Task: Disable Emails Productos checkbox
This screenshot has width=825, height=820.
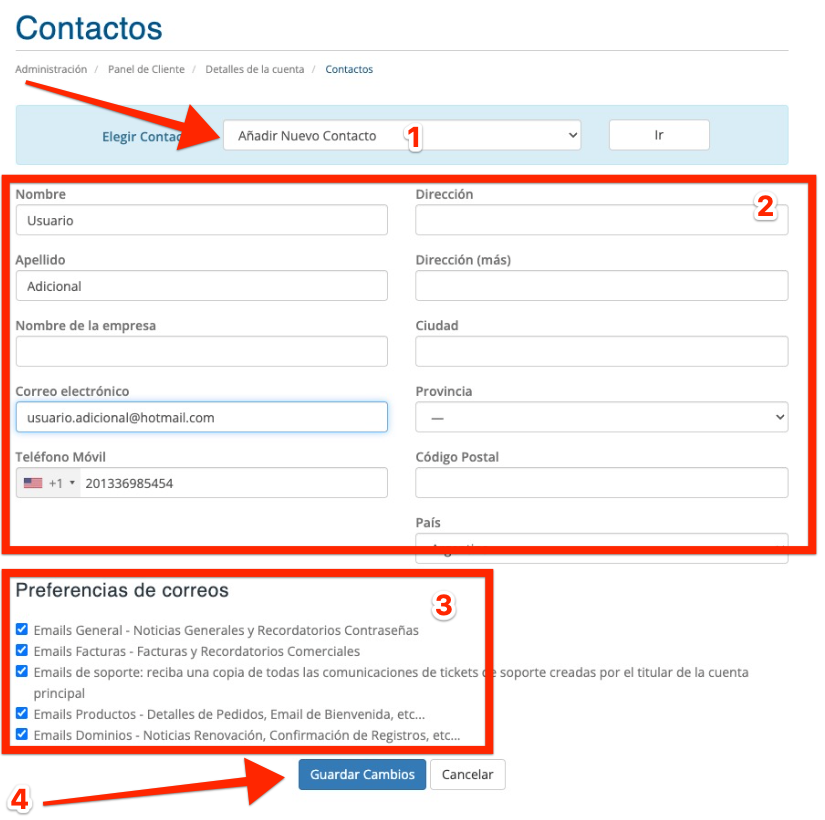Action: (x=22, y=714)
